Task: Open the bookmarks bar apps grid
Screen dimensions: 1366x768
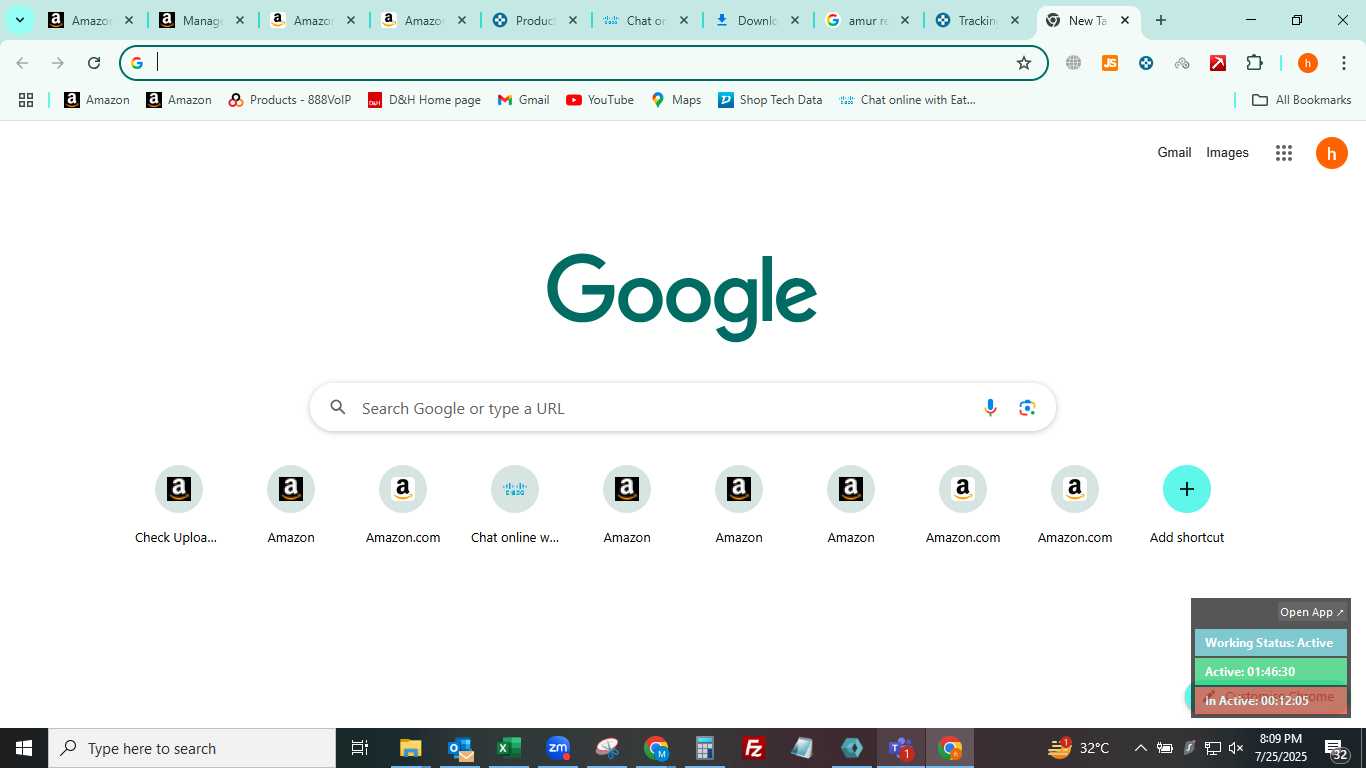Action: click(x=26, y=100)
